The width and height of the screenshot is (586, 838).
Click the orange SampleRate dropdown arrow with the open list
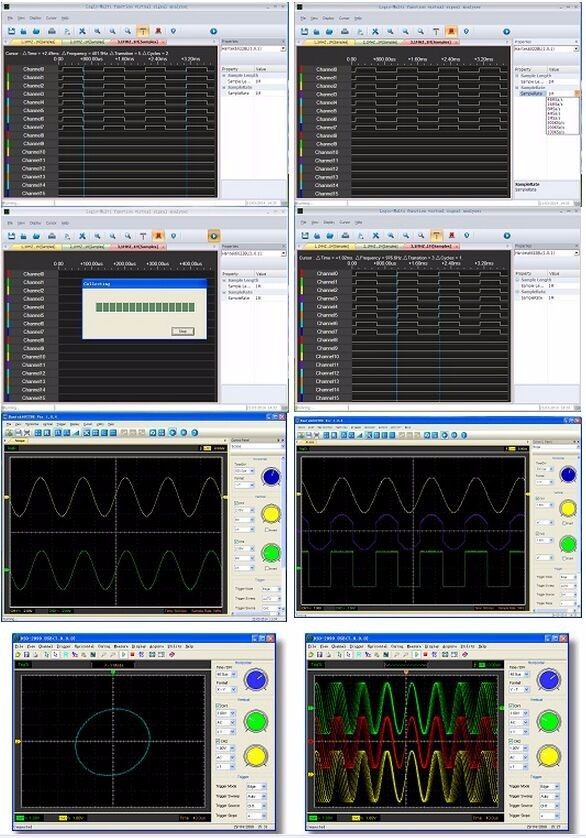pyautogui.click(x=577, y=93)
